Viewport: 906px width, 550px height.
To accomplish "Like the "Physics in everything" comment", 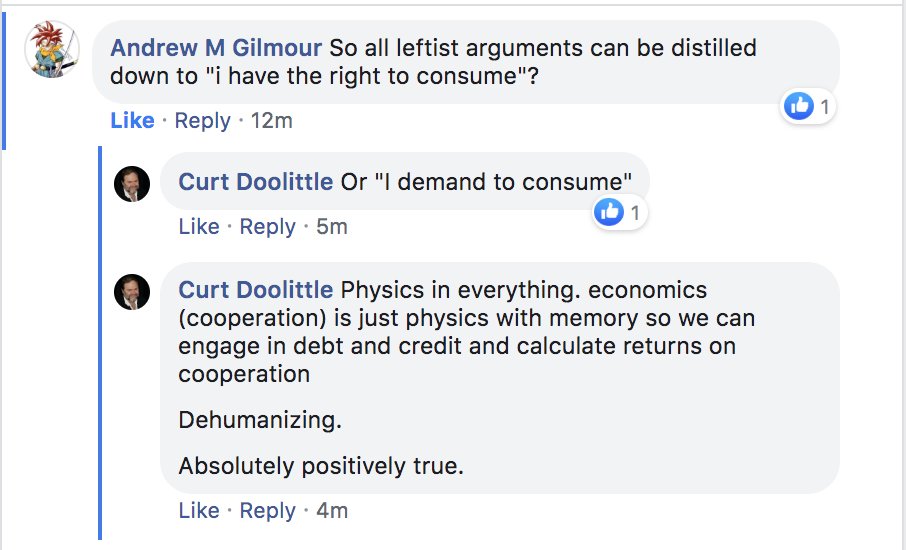I will (198, 511).
